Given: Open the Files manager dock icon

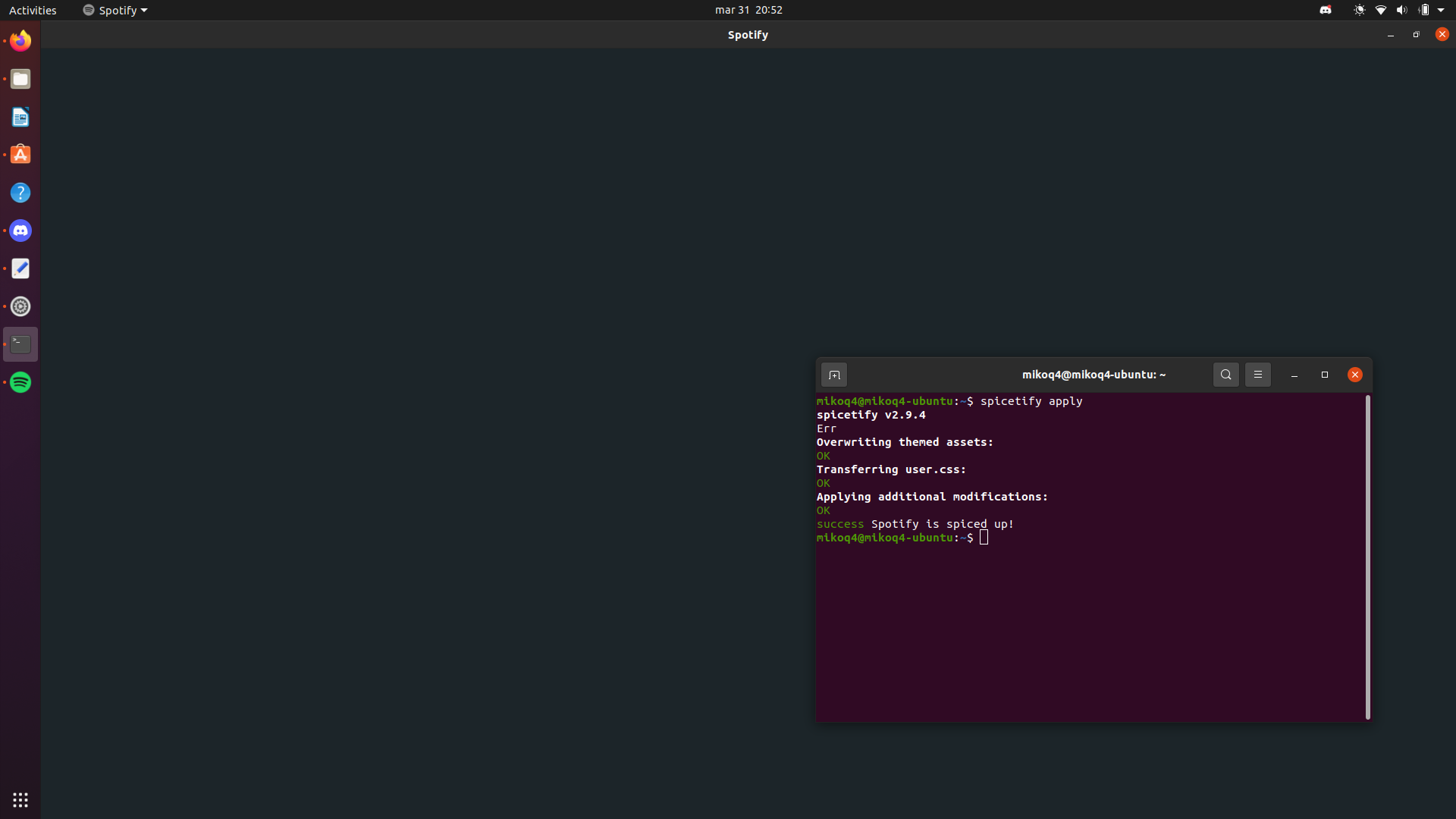Looking at the screenshot, I should pos(20,79).
